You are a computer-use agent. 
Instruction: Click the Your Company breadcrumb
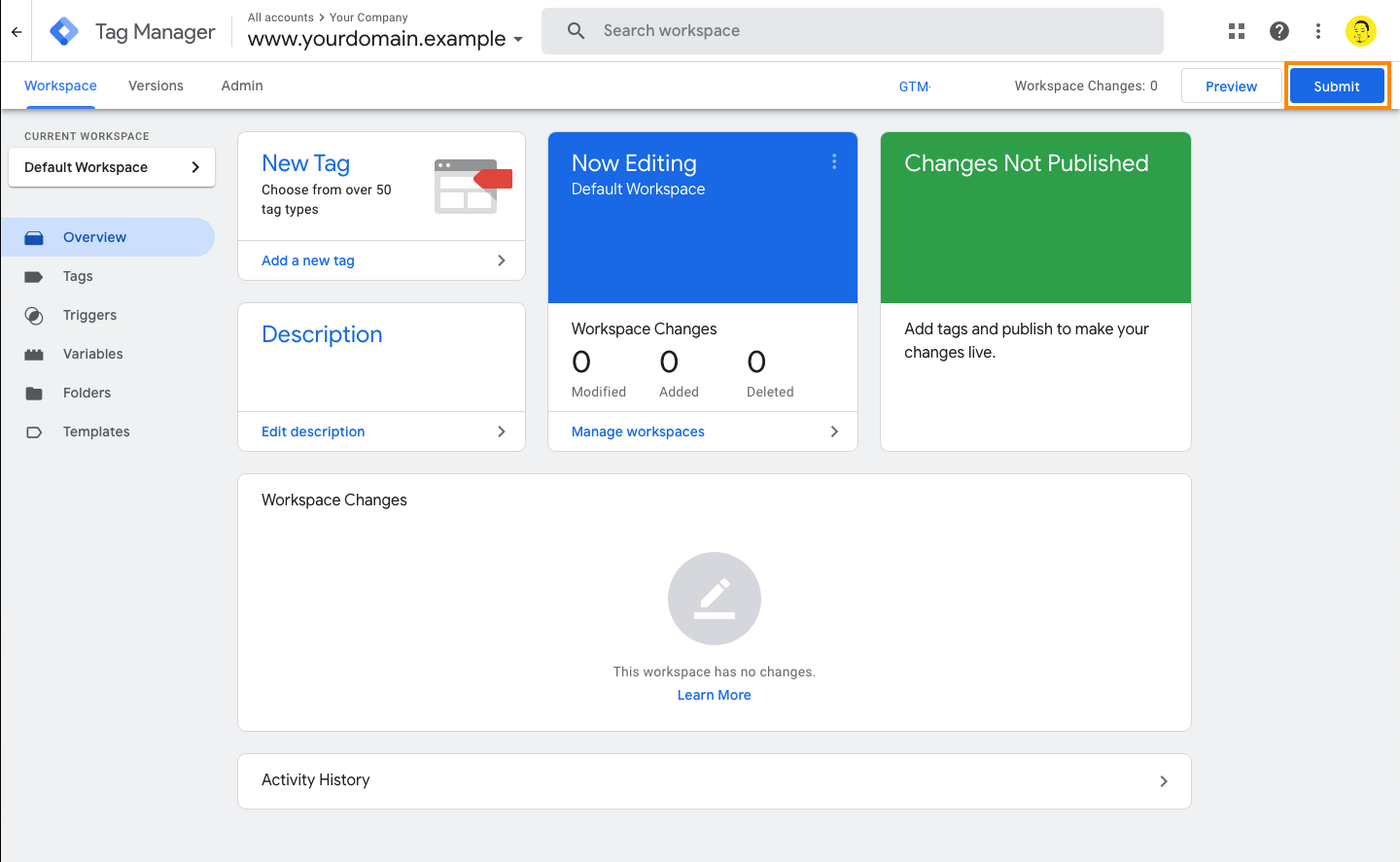click(368, 17)
